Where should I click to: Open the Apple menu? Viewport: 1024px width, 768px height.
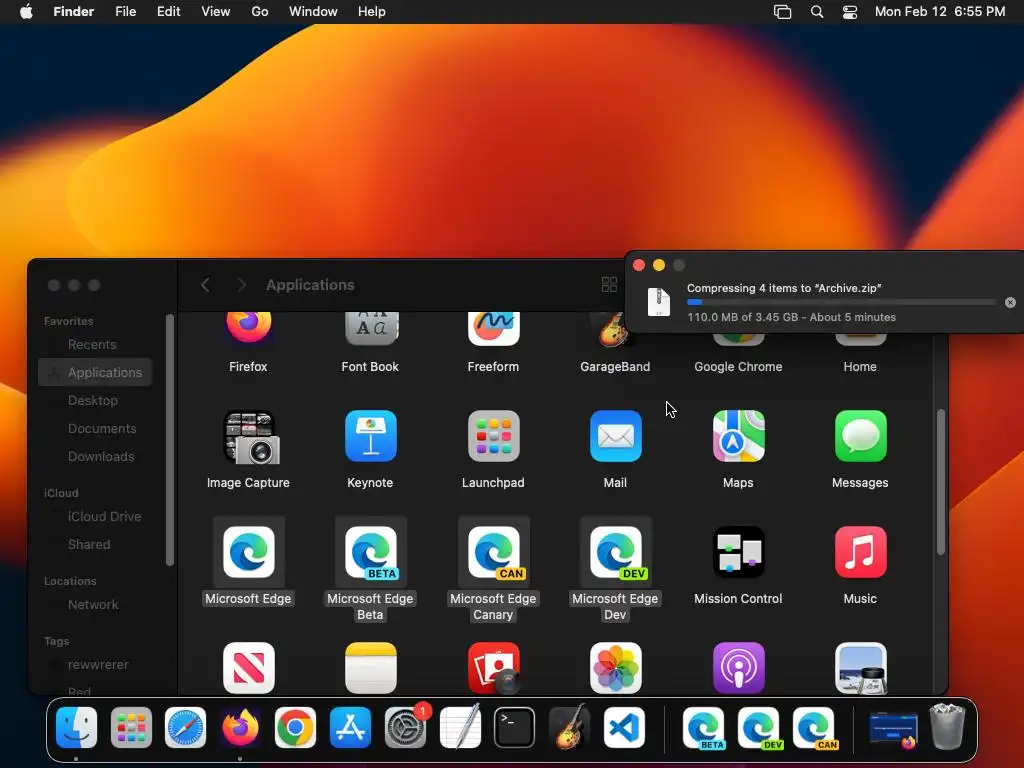point(26,12)
